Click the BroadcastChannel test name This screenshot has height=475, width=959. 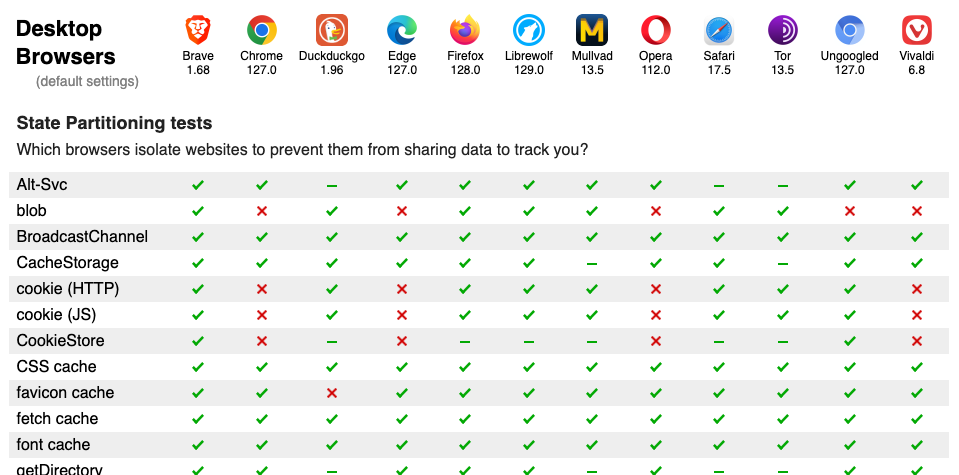(82, 237)
